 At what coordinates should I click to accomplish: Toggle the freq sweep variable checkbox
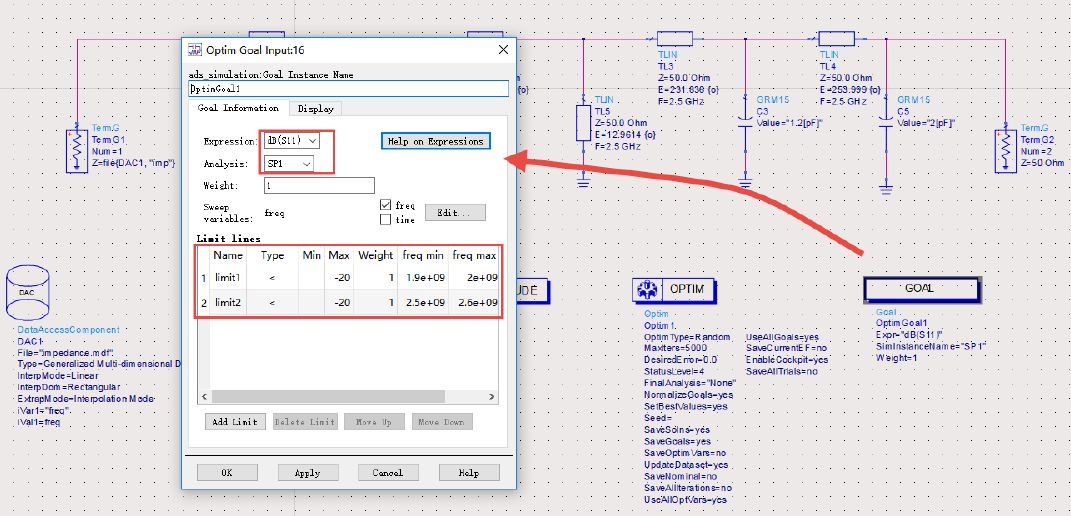[x=385, y=205]
